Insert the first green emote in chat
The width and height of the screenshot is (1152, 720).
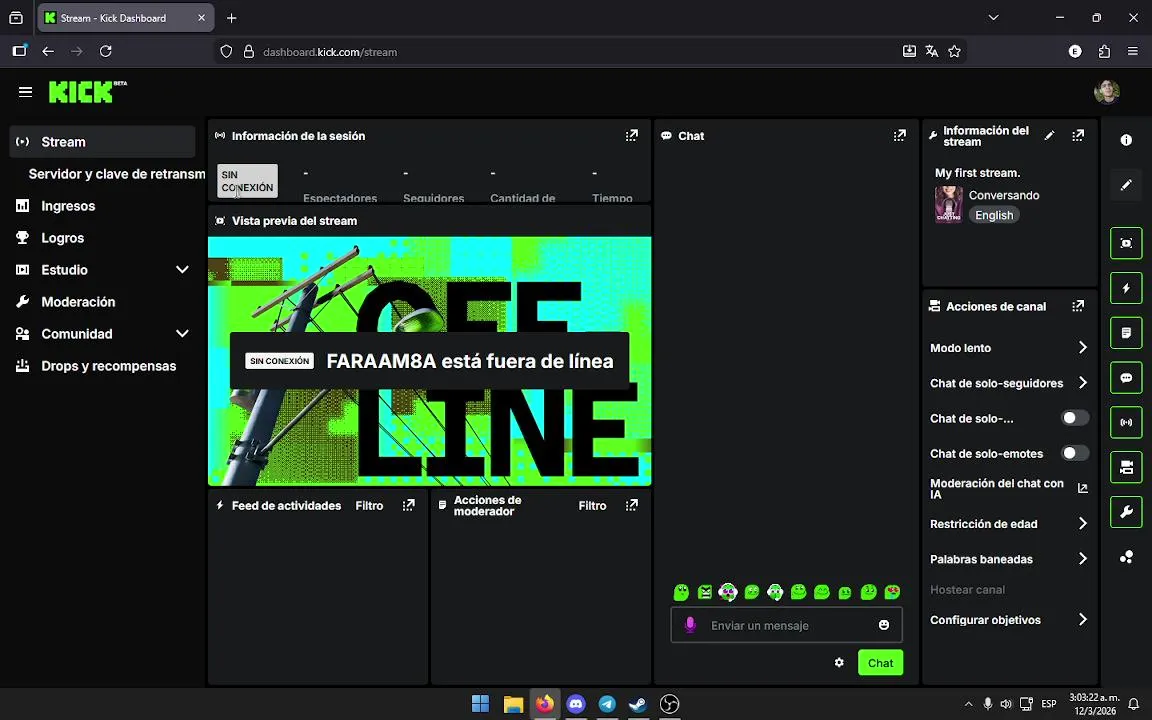[x=681, y=592]
